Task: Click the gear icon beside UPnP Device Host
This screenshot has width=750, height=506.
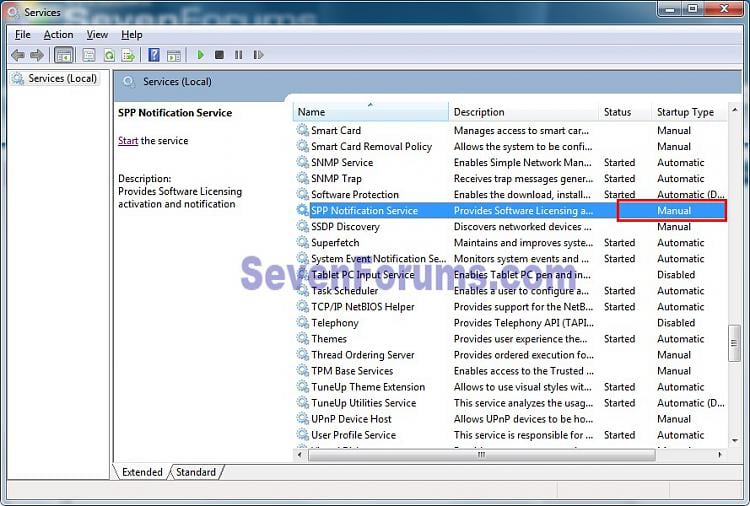Action: tap(303, 418)
